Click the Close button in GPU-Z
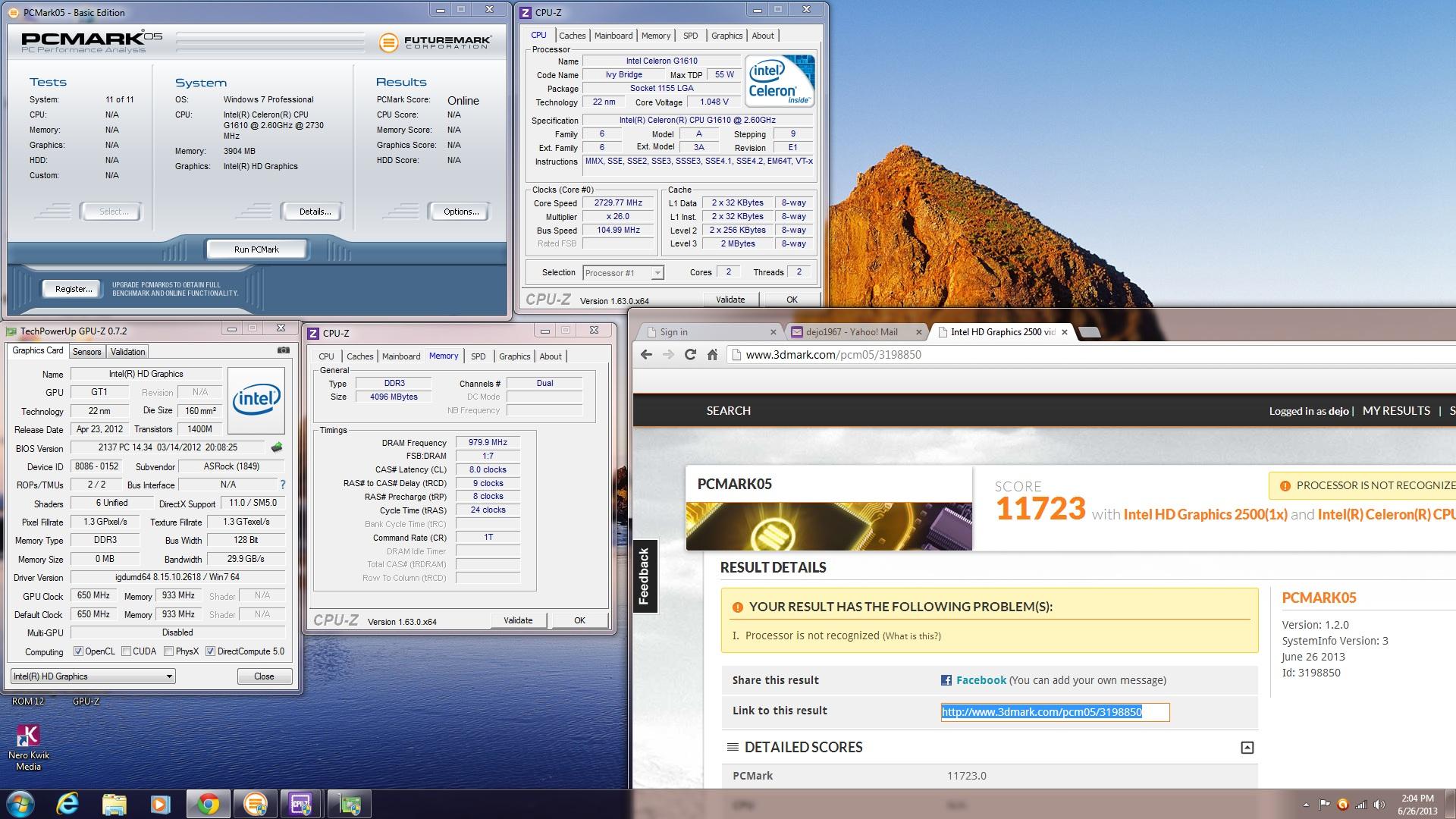The width and height of the screenshot is (1456, 819). pos(264,676)
